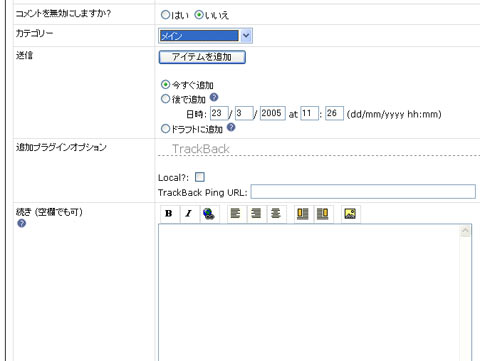Insert right-floated box with yellow icon
This screenshot has height=361, width=480.
(323, 214)
